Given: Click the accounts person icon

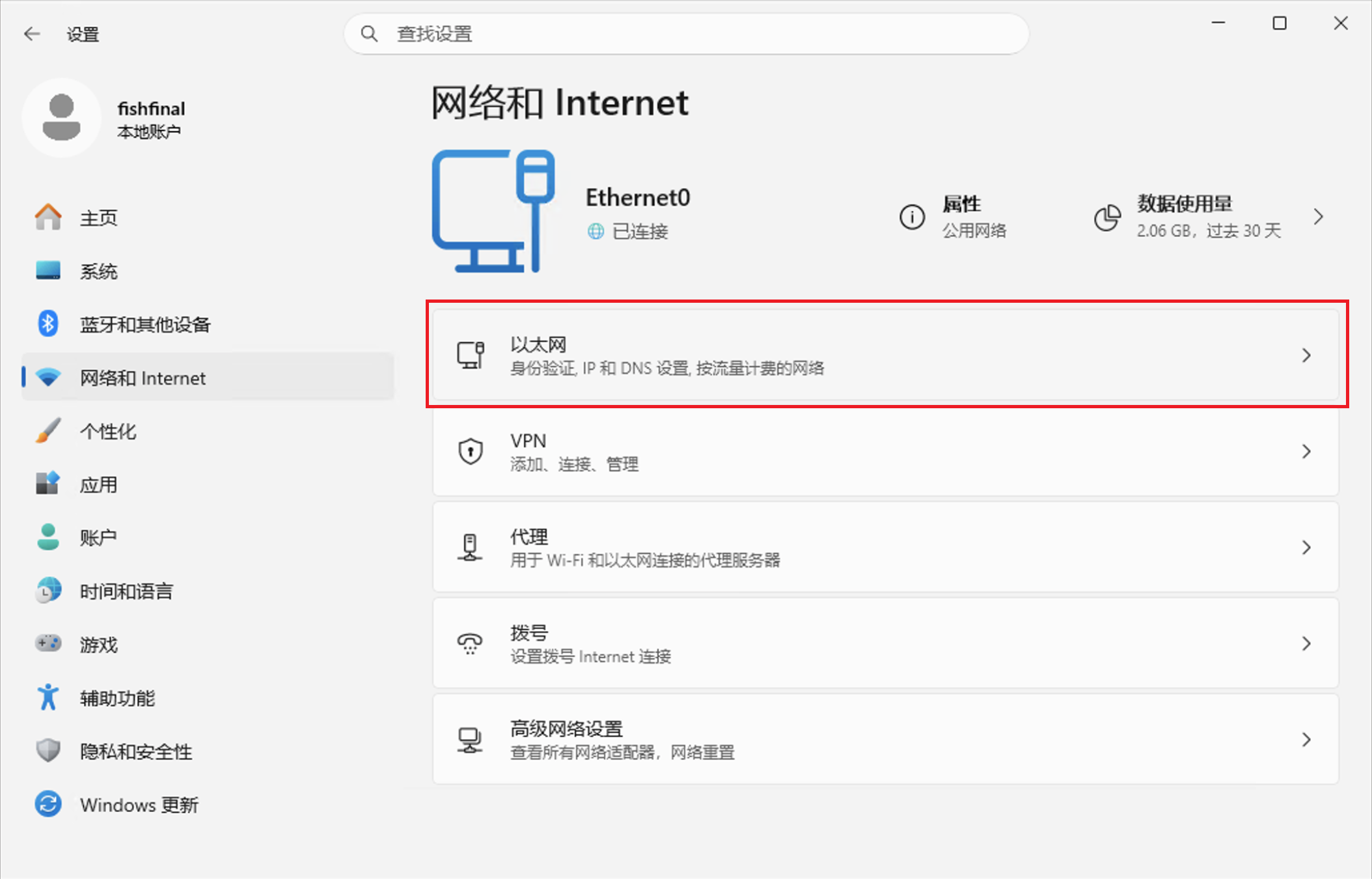Looking at the screenshot, I should [x=48, y=537].
